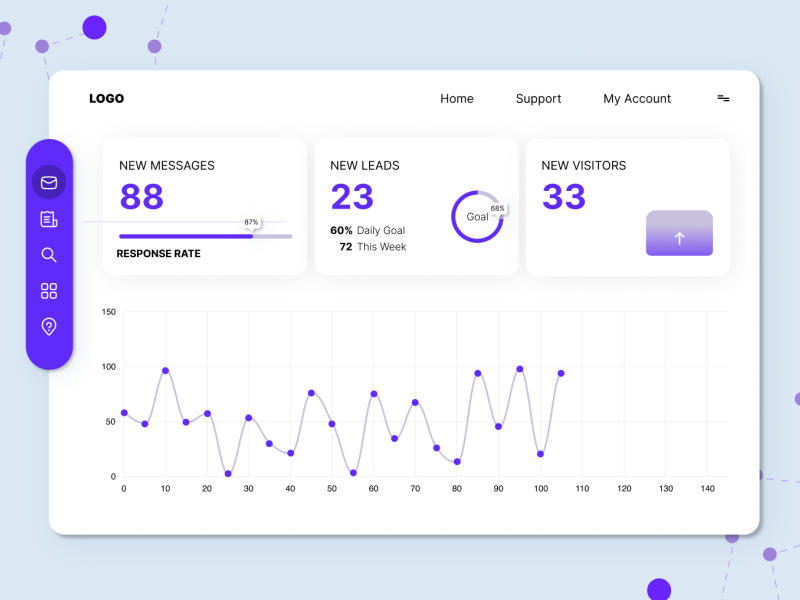Click the Help pin icon in sidebar
Screen dimensions: 800x600
pos(49,327)
